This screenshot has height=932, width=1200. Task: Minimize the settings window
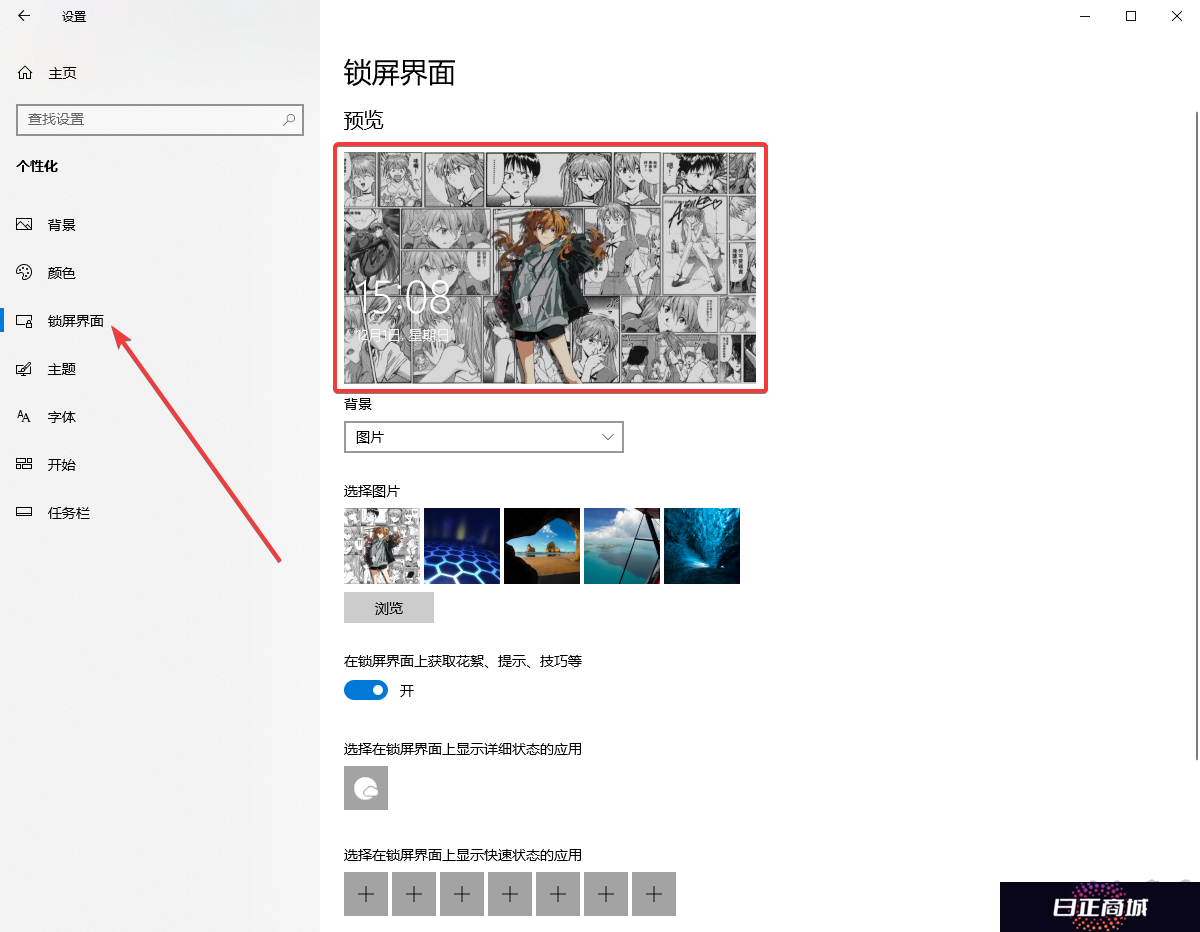point(1085,16)
